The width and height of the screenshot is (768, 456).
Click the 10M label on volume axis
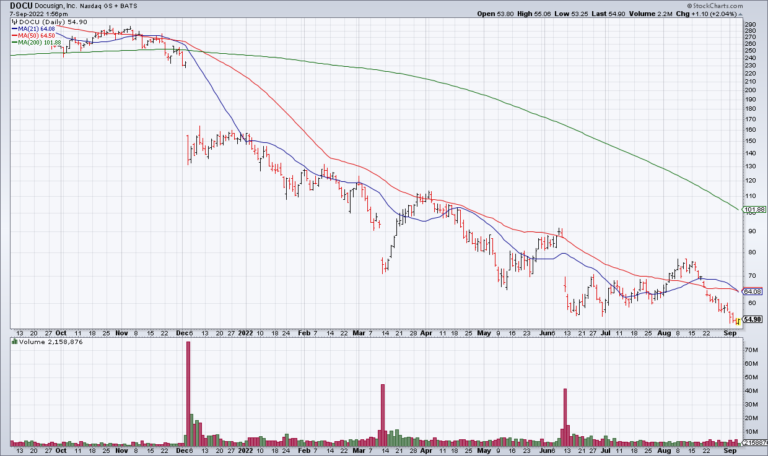click(752, 432)
